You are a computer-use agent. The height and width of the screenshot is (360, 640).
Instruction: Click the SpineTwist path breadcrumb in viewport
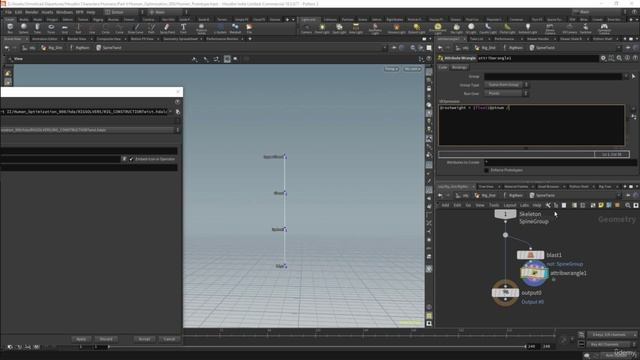coord(109,48)
